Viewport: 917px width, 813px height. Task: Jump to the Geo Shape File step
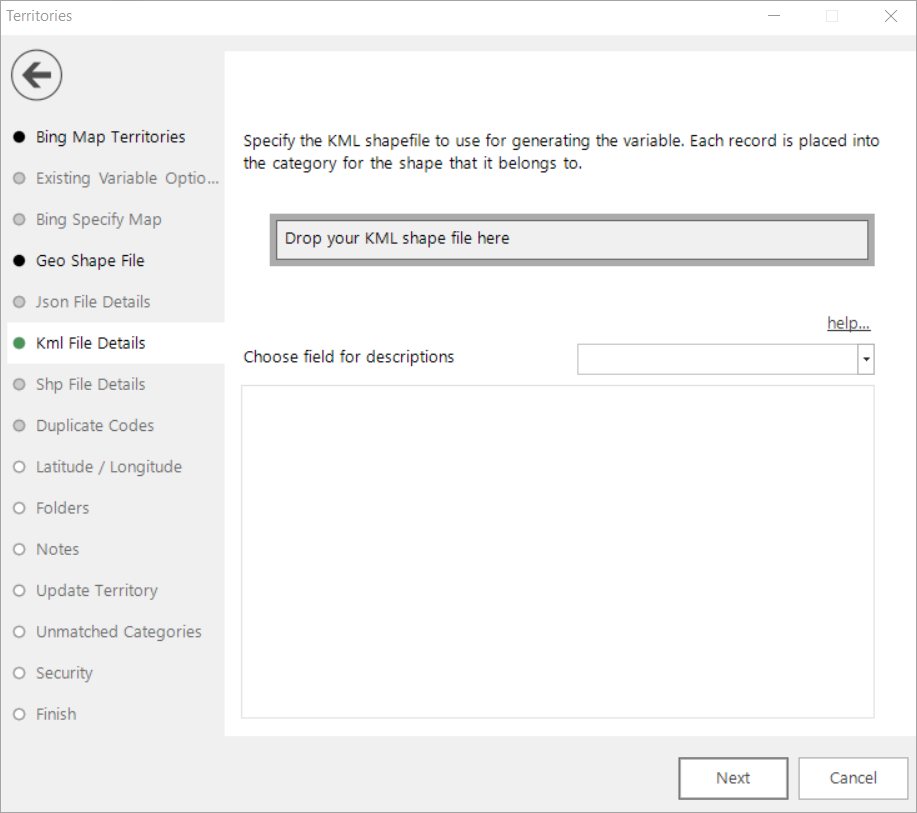[90, 260]
